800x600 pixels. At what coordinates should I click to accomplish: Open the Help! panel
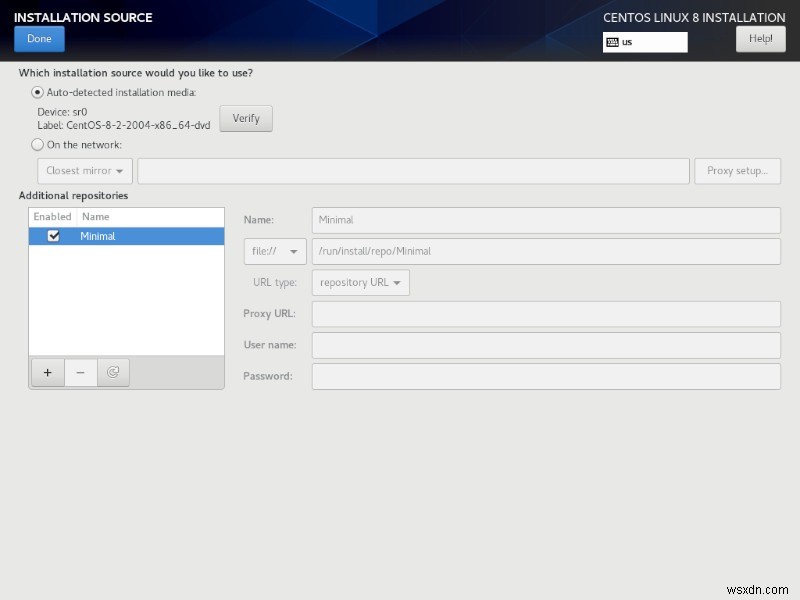coord(761,38)
